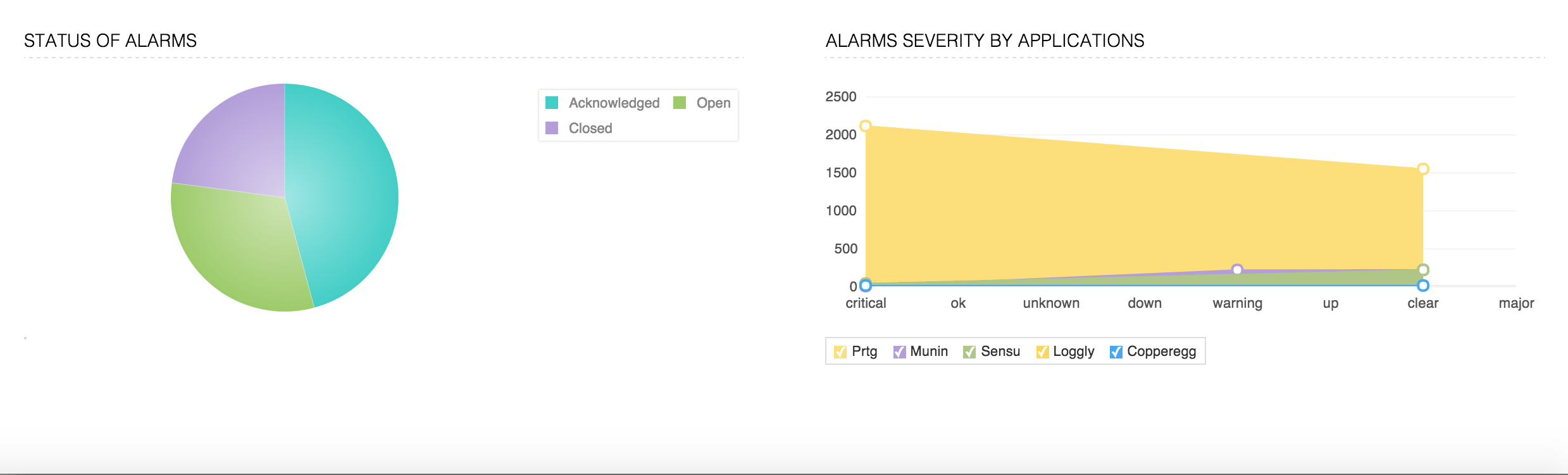Select the Closed legend label
Image resolution: width=1568 pixels, height=475 pixels.
pyautogui.click(x=590, y=128)
